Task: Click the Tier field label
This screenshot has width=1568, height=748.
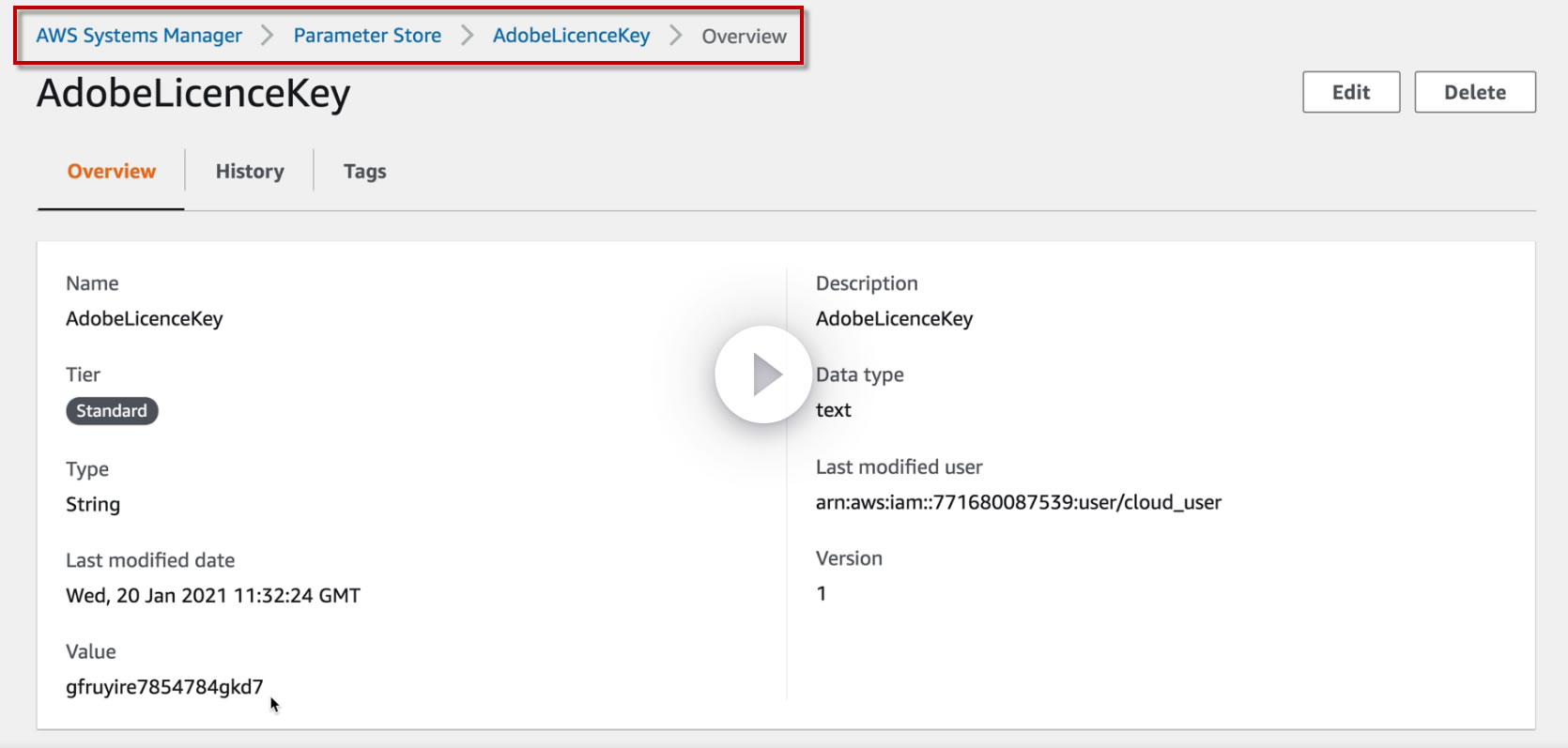Action: click(x=83, y=374)
